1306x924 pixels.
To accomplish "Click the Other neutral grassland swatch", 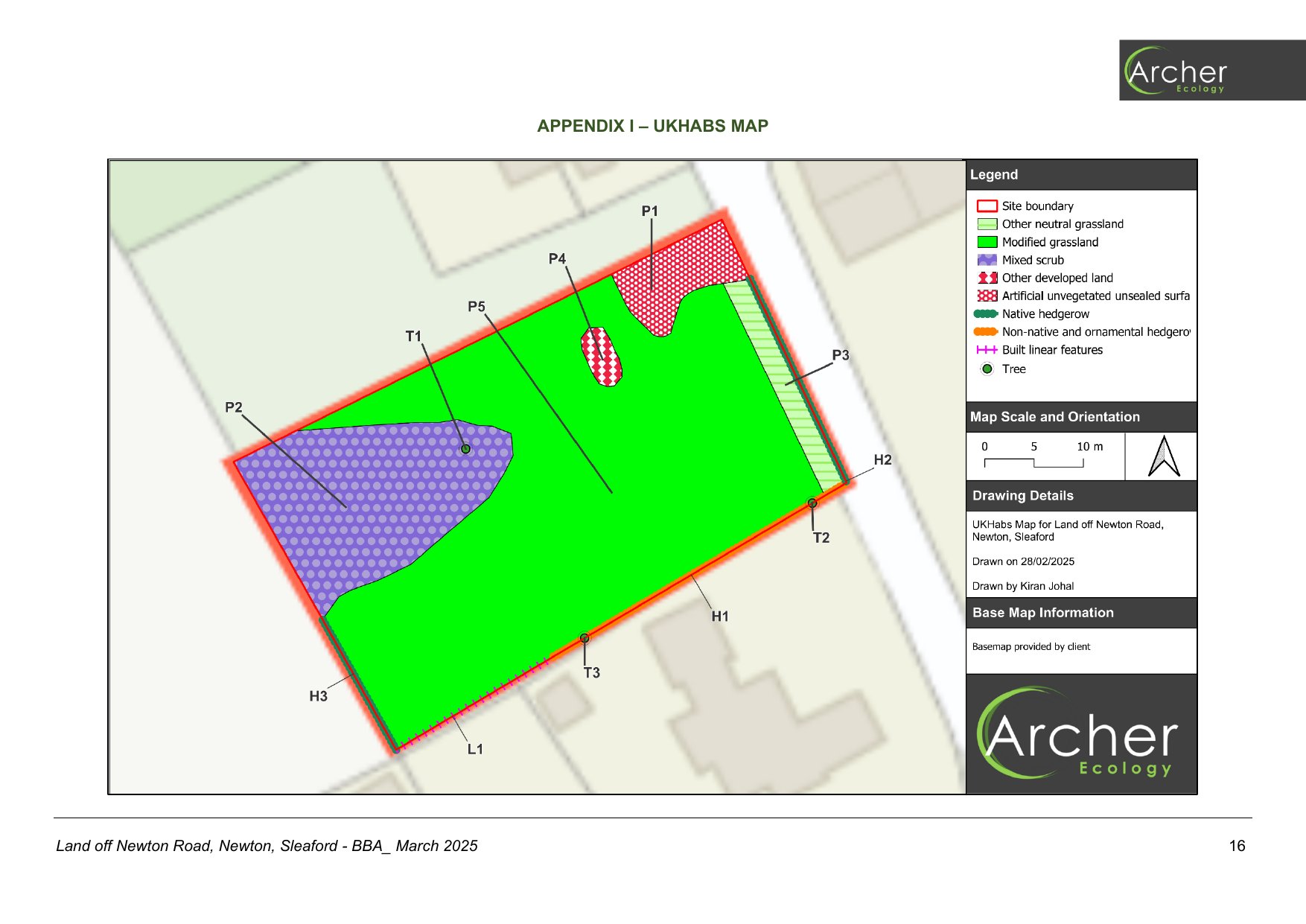I will click(987, 224).
